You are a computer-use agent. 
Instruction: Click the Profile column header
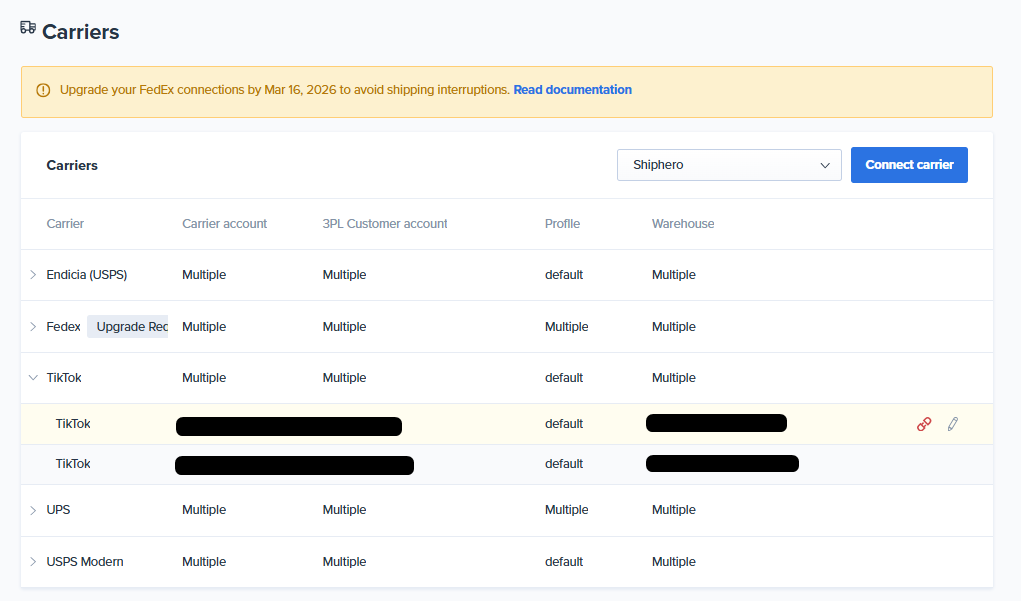pos(562,224)
